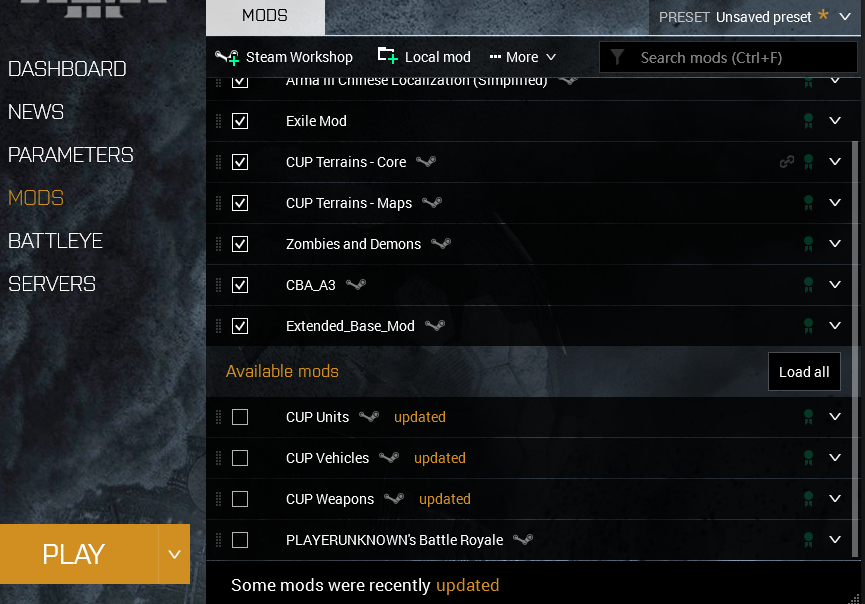Click green badge icon on PLAYERUNKNOWN's Battle Royale row
This screenshot has width=865, height=604.
[x=808, y=540]
